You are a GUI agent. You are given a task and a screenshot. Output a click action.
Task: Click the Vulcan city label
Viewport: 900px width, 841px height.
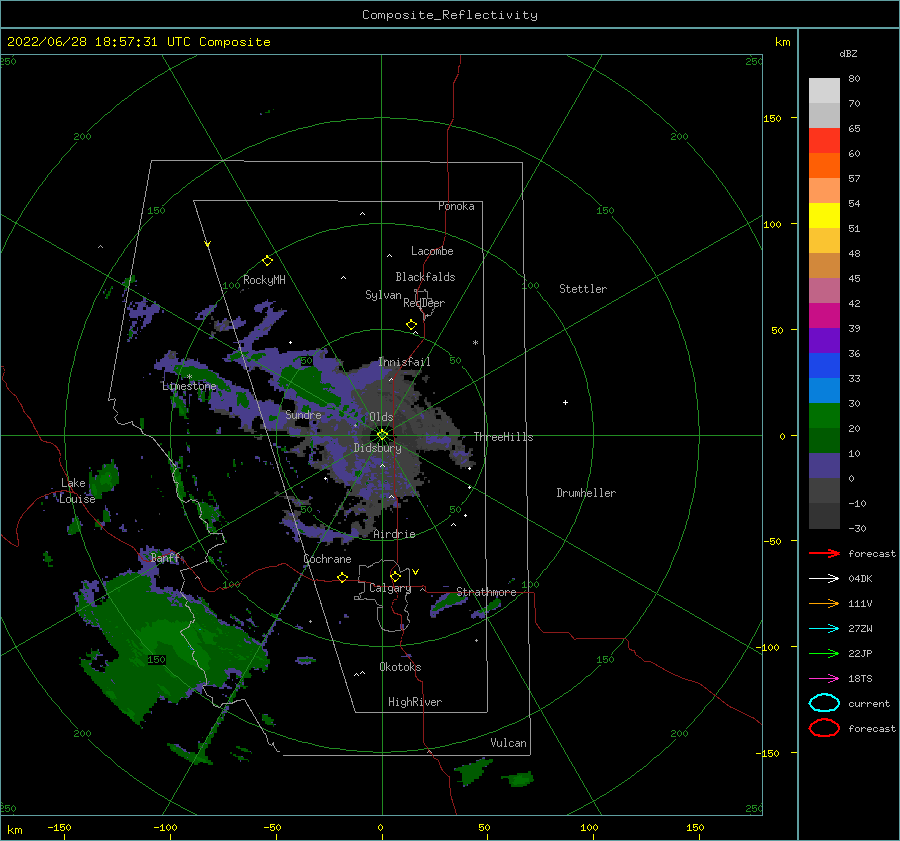pyautogui.click(x=508, y=743)
